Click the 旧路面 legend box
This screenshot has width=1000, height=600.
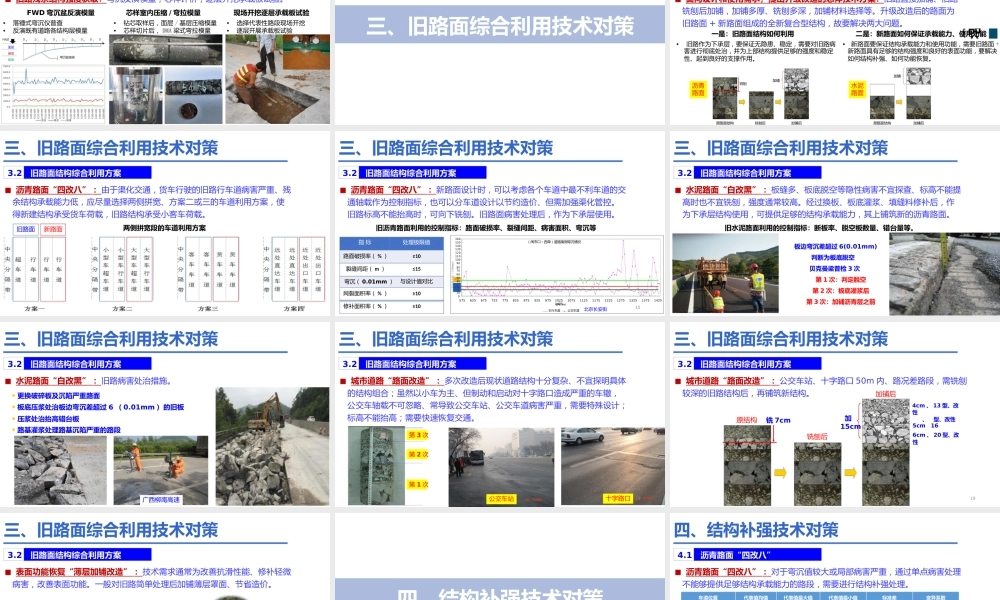point(26,229)
